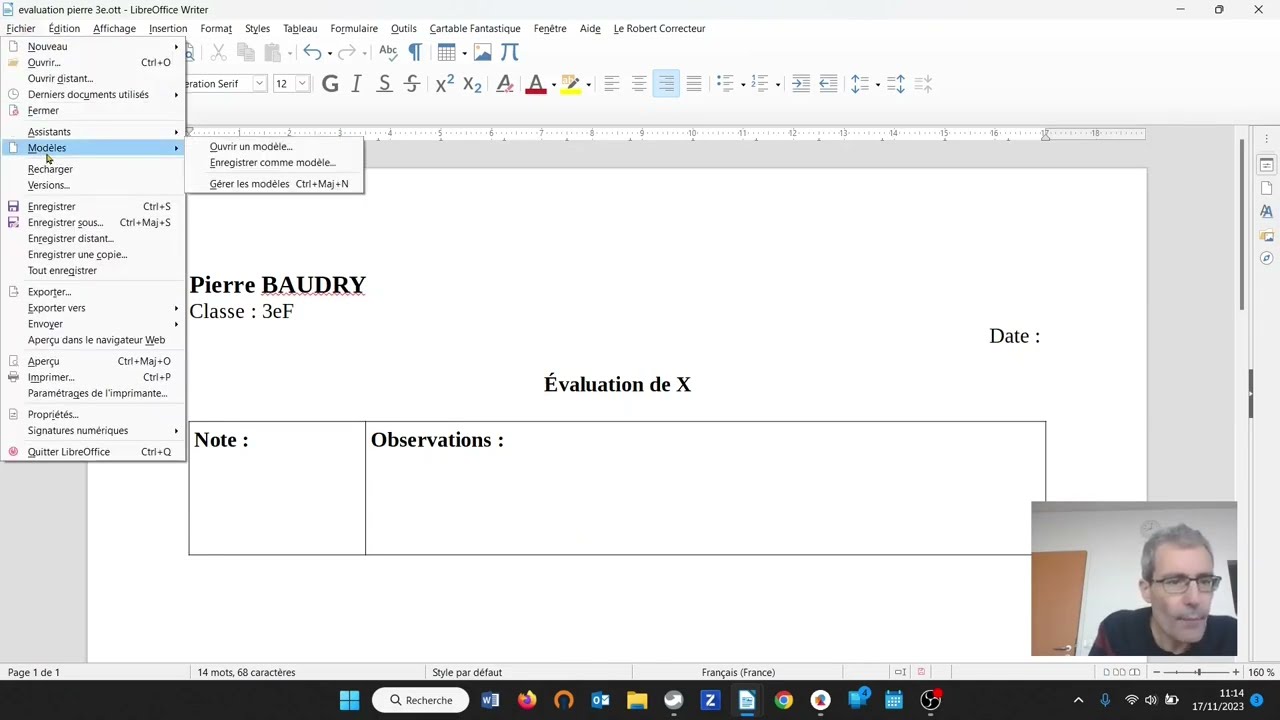Clear direct formatting
Screen dimensions: 1280x720
(x=505, y=84)
